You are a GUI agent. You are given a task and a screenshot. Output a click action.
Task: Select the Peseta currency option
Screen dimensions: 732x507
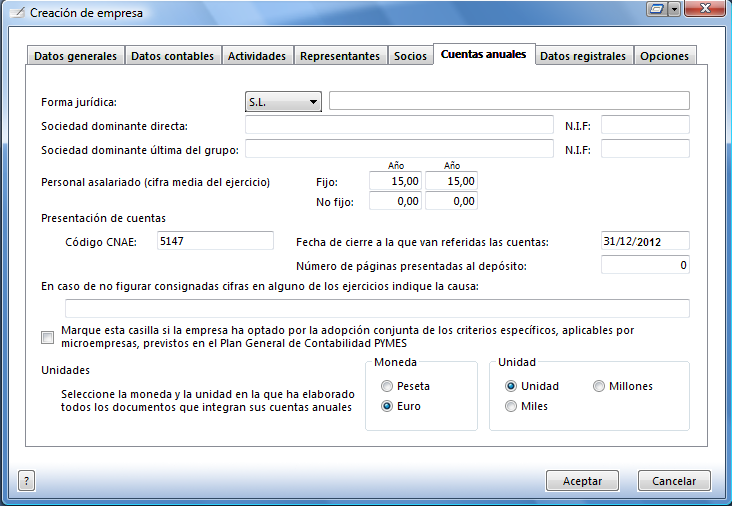[387, 386]
